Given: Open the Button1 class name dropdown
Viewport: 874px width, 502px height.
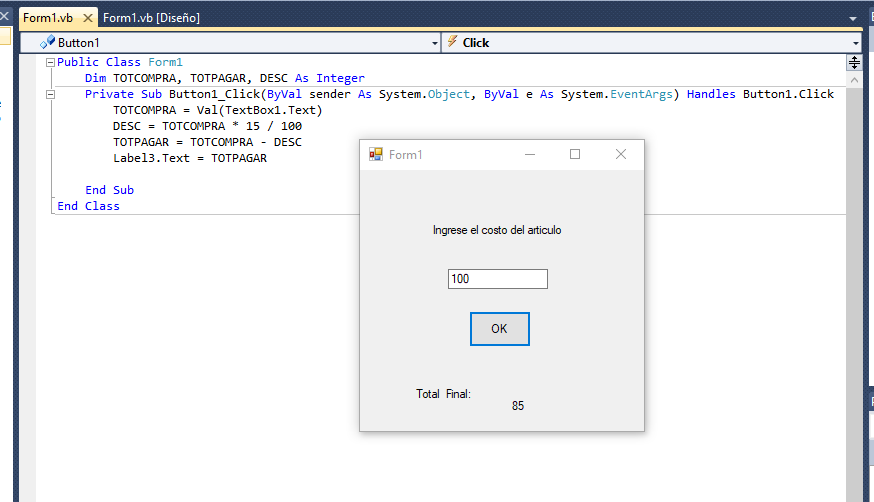Looking at the screenshot, I should [x=434, y=43].
